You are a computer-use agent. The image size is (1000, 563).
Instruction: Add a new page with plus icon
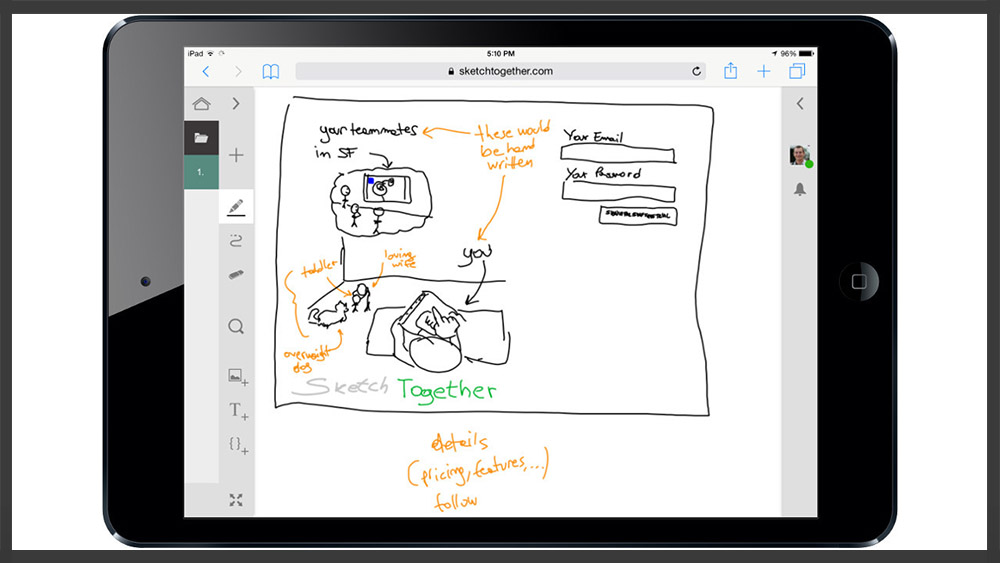click(x=236, y=155)
